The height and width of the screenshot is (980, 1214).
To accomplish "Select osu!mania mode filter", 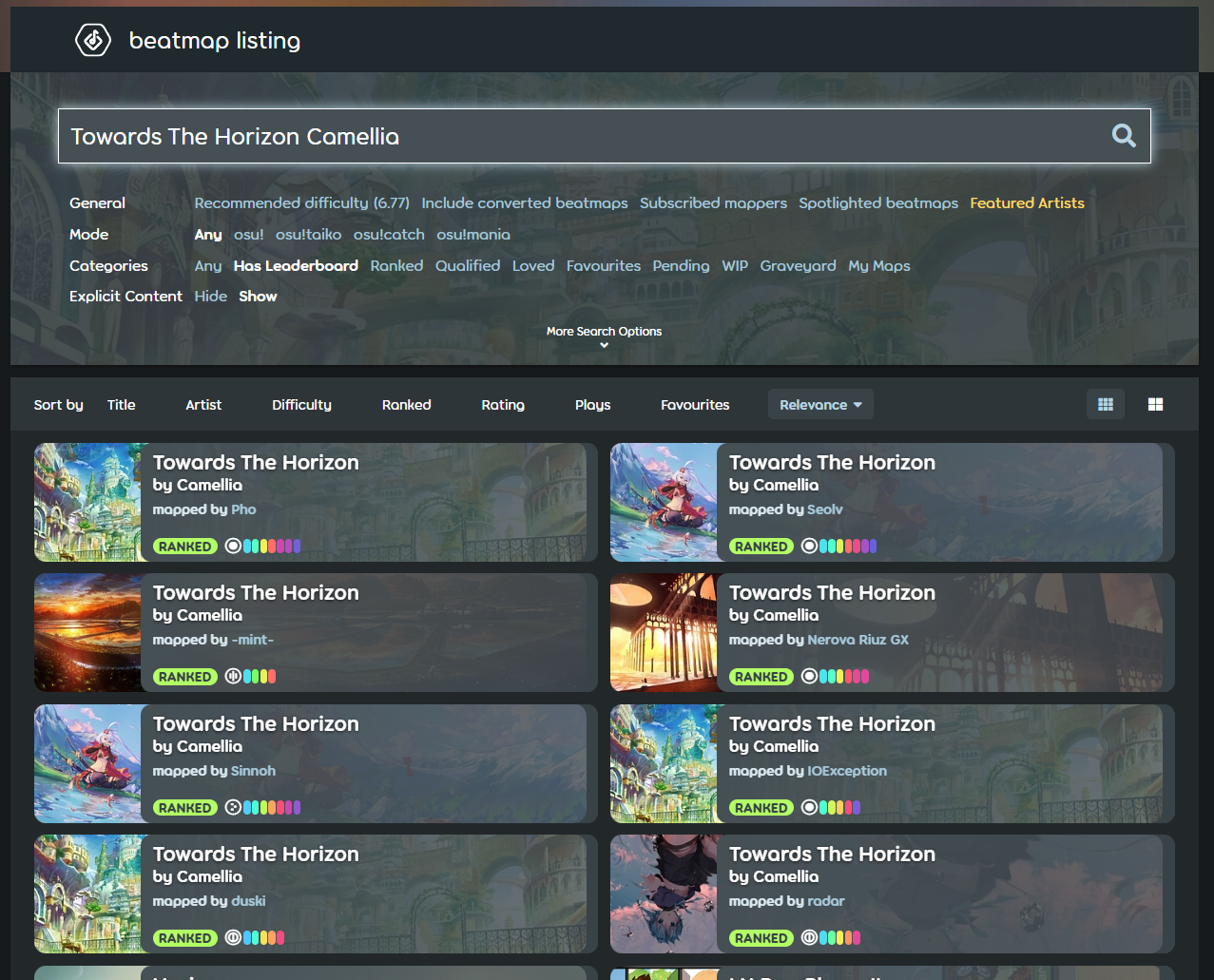I will (473, 234).
